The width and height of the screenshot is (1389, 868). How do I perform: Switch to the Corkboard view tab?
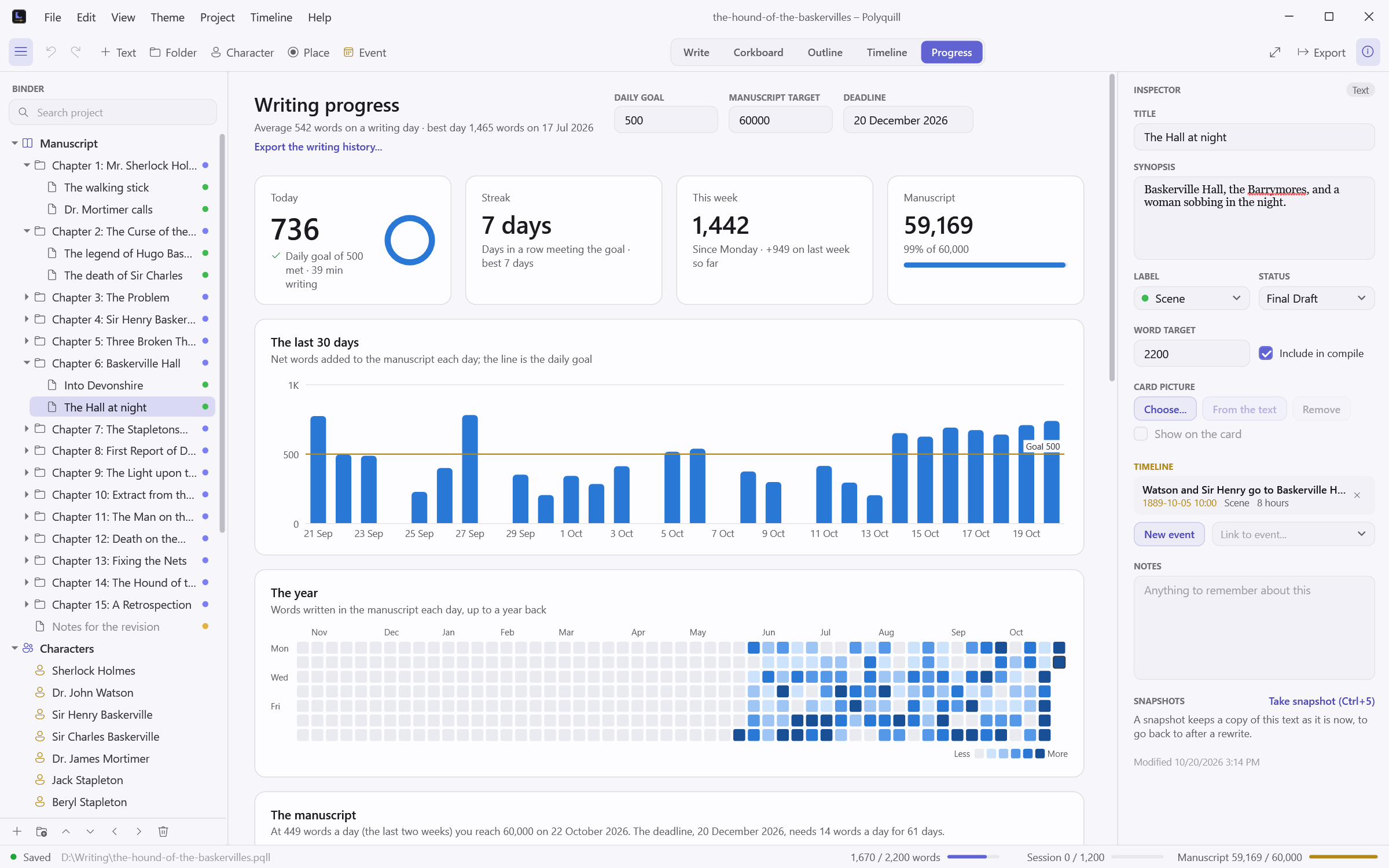pyautogui.click(x=758, y=52)
